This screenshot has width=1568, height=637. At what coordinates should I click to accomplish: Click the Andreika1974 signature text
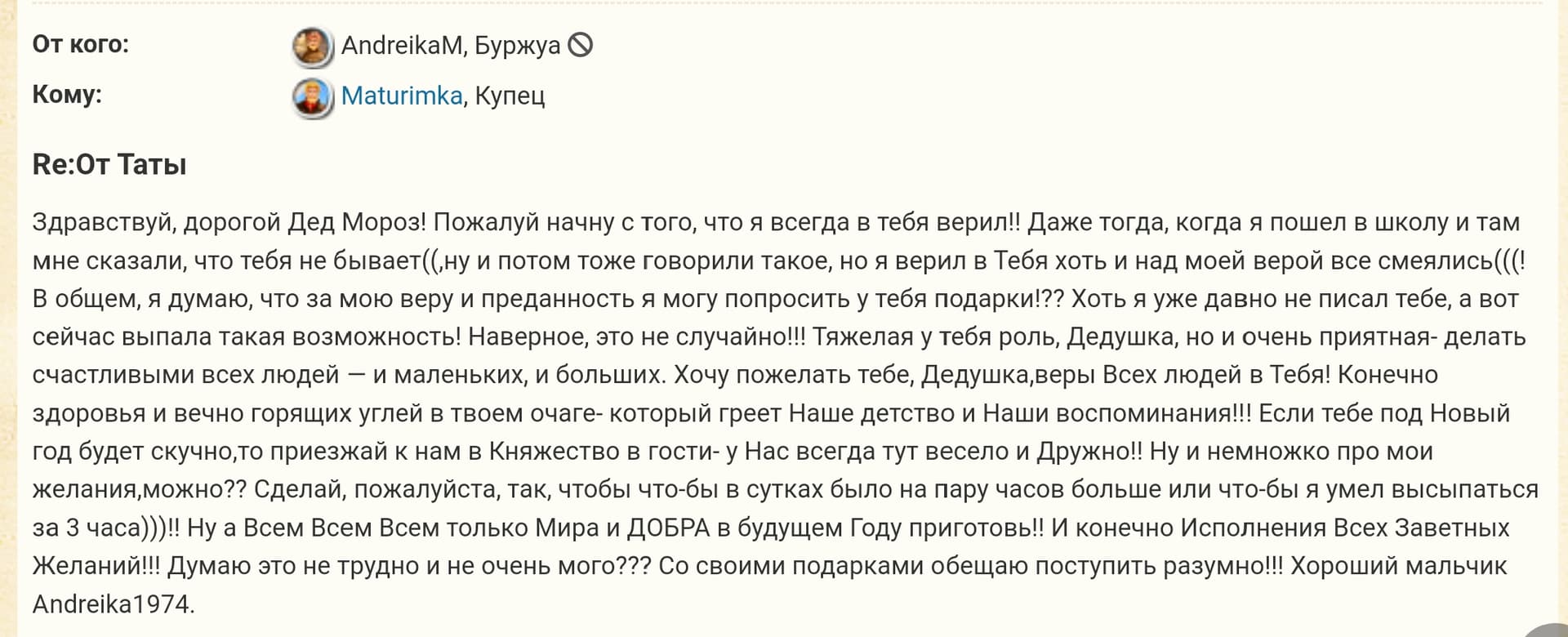pos(112,604)
